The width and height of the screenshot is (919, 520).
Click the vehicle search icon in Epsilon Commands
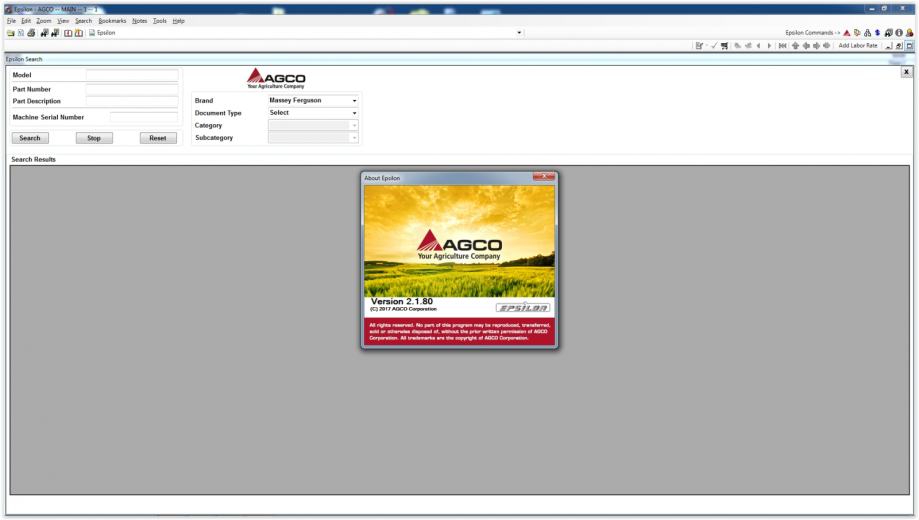click(889, 33)
